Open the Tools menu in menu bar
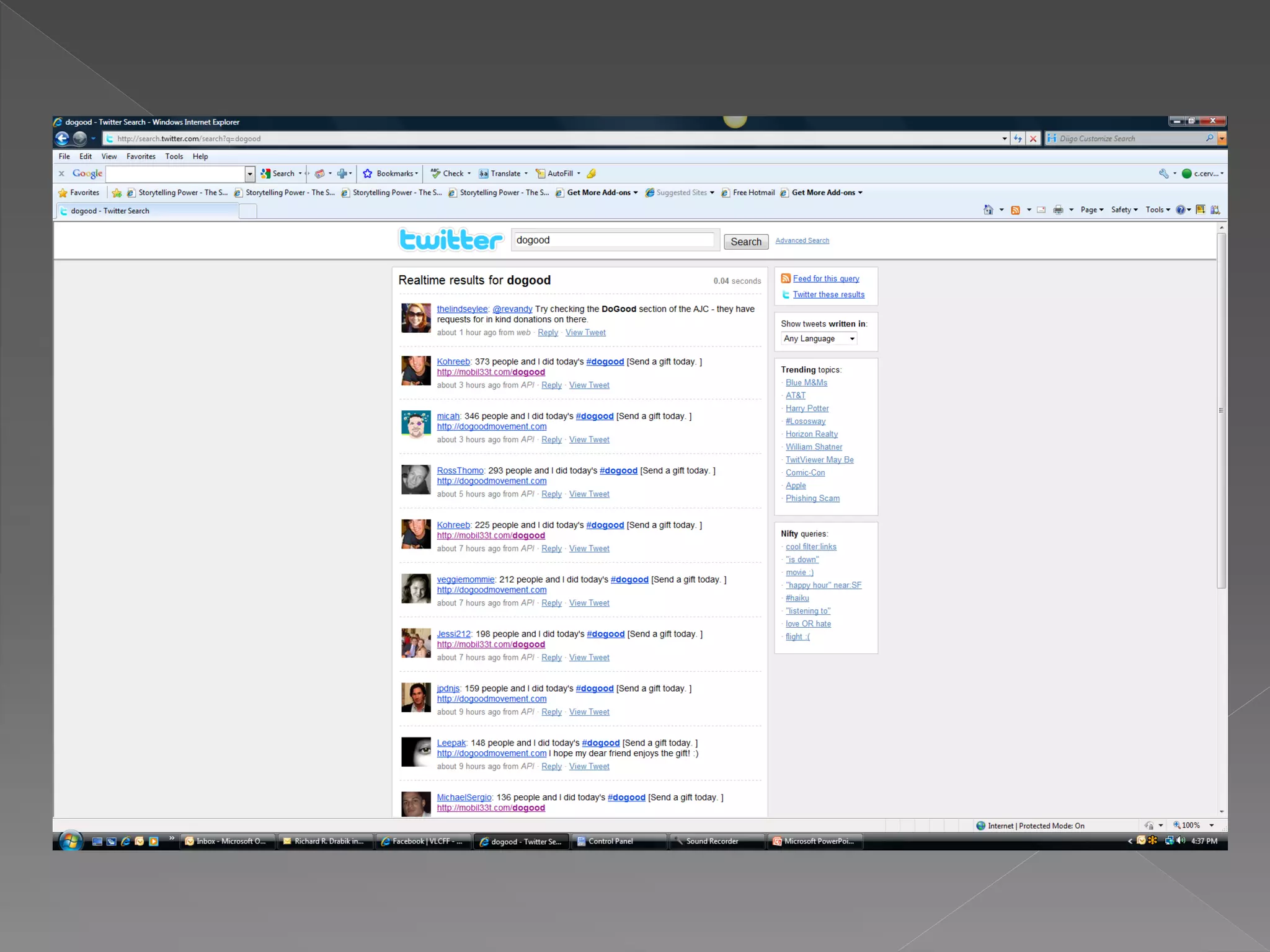The image size is (1270, 952). pos(174,157)
